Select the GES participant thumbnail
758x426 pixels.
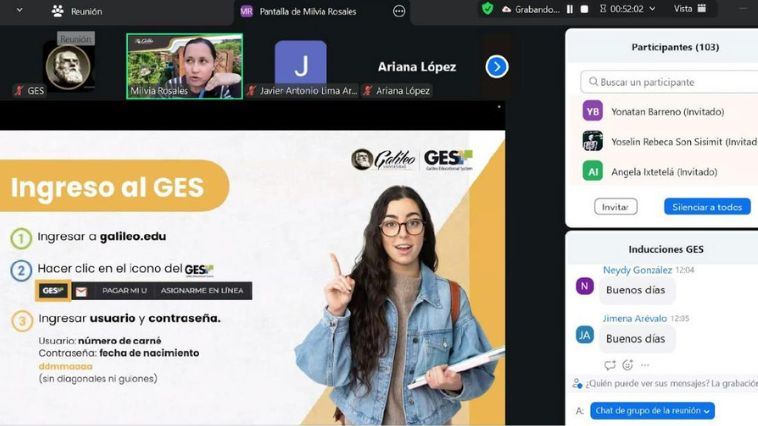68,66
